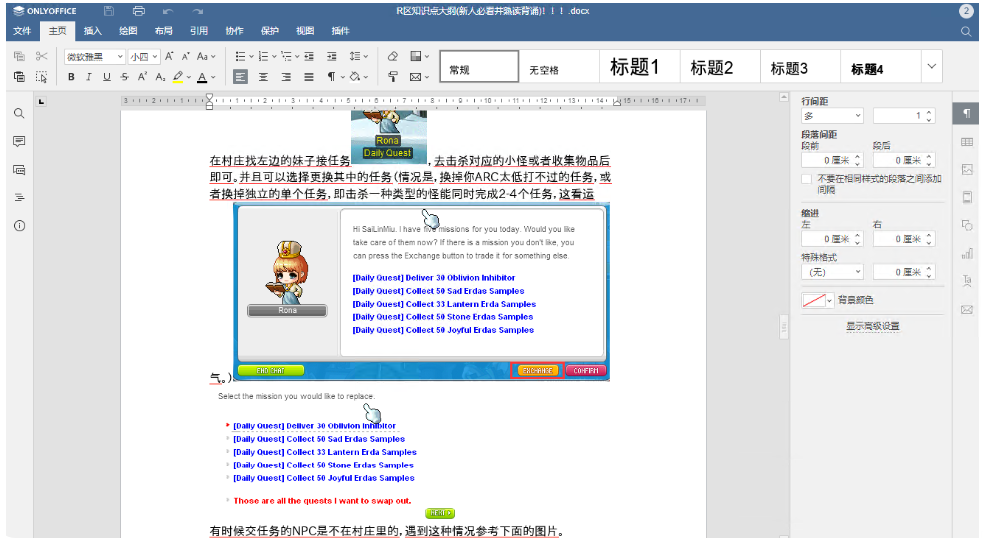Open the change case Aa dropdown
Image resolution: width=995 pixels, height=538 pixels.
(206, 56)
